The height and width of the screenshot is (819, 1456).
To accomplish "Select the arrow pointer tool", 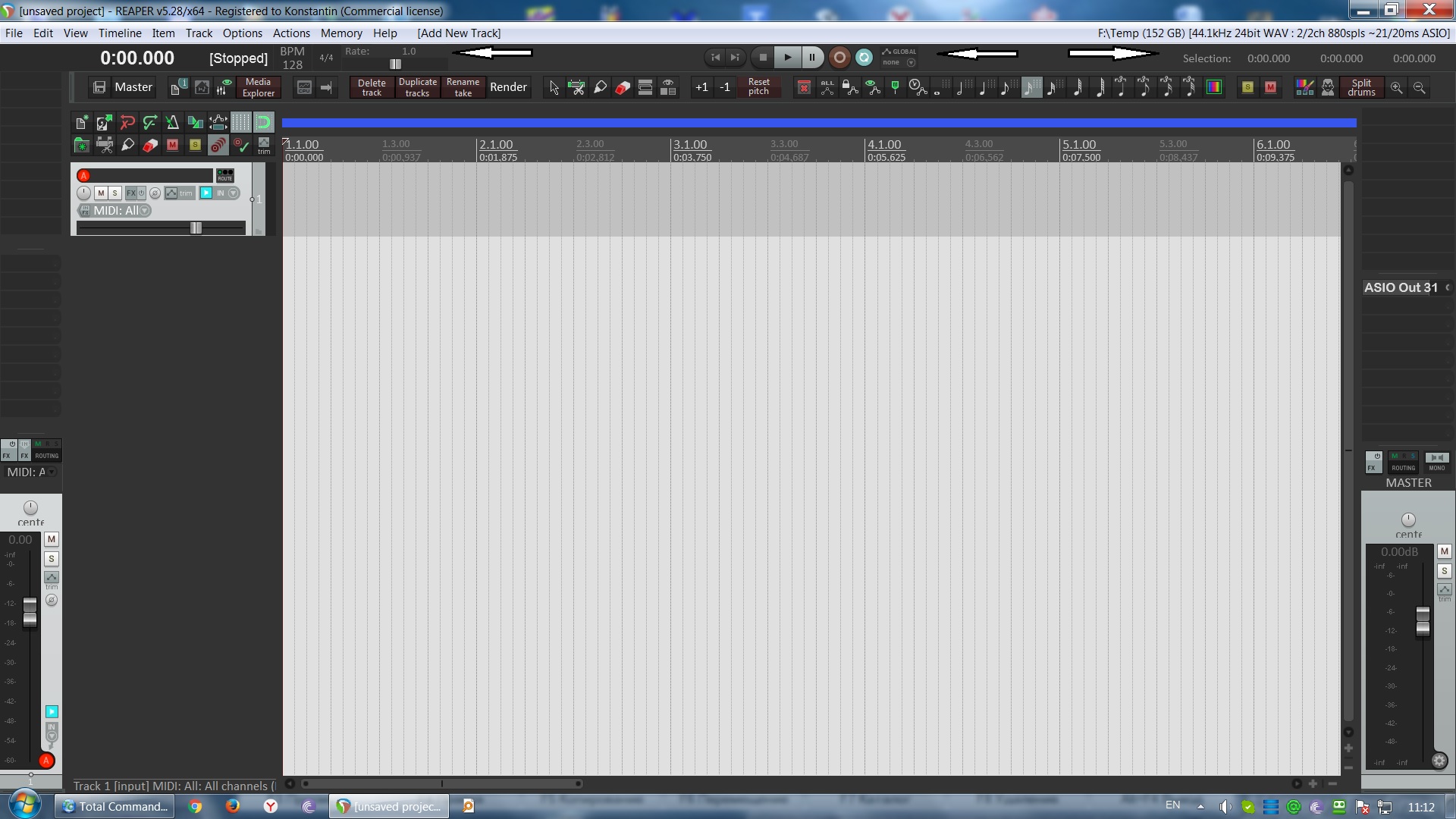I will (554, 88).
